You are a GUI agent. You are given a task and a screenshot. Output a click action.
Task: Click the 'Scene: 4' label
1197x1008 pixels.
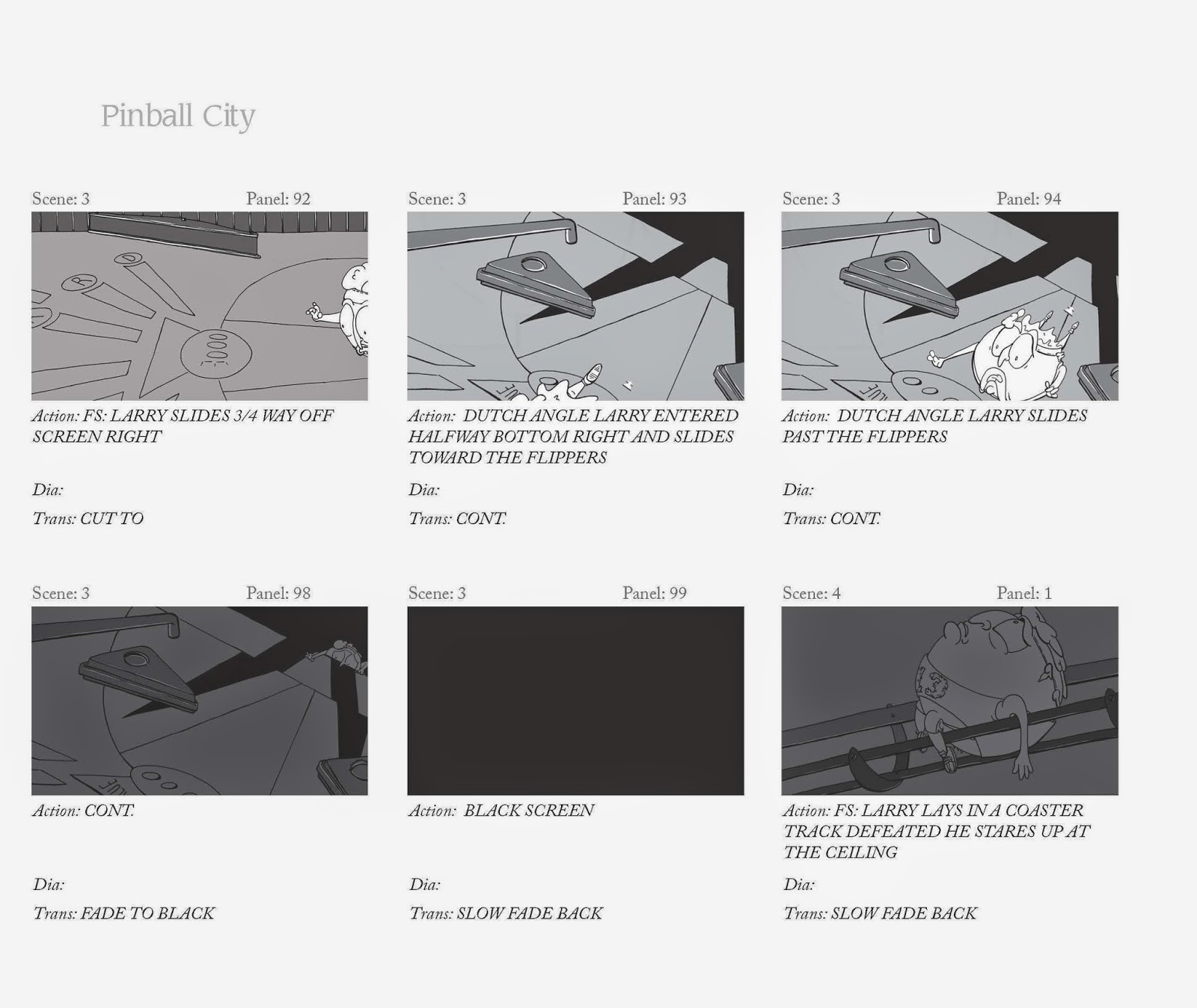tap(812, 594)
